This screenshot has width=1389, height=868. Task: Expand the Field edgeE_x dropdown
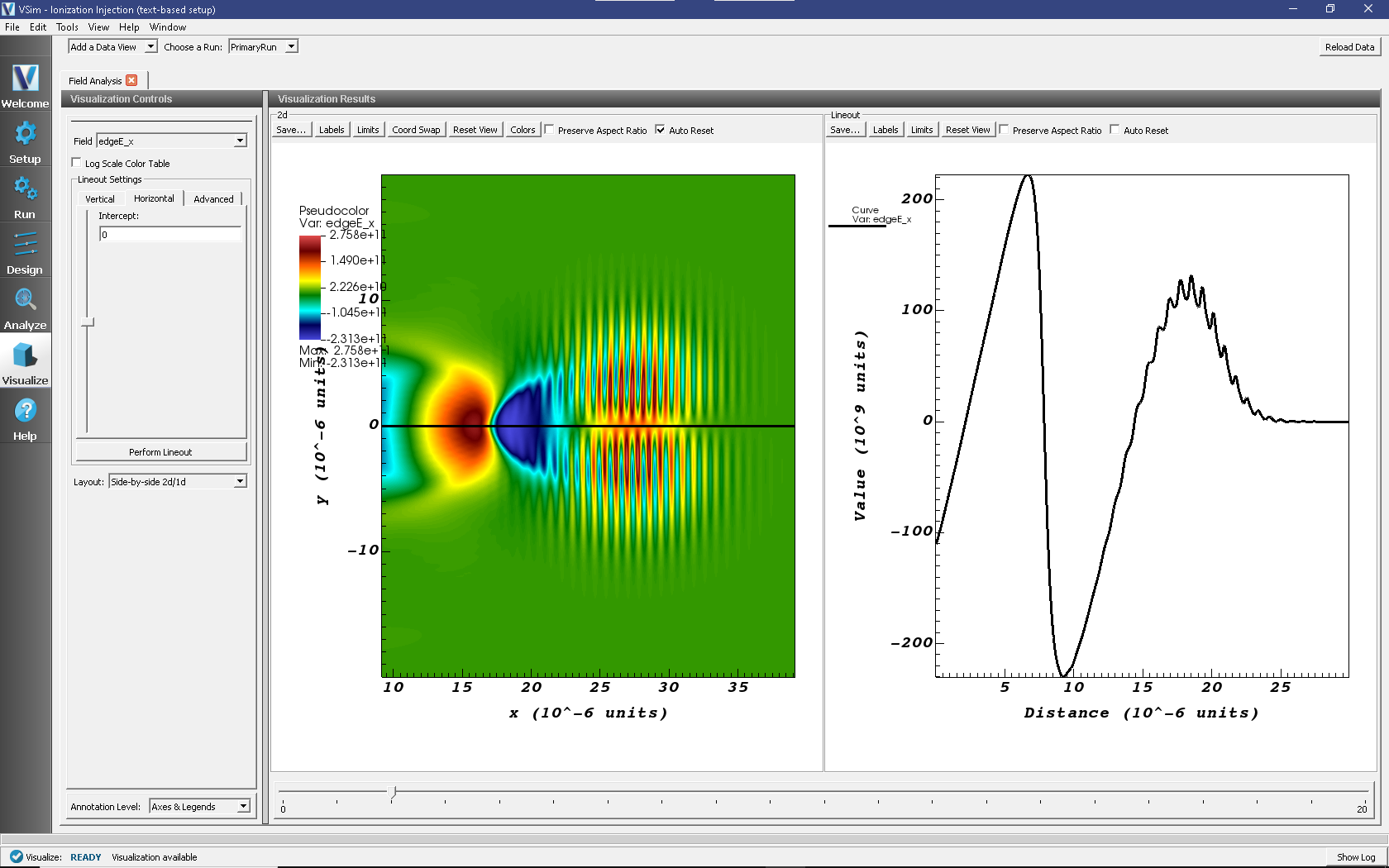pos(172,141)
